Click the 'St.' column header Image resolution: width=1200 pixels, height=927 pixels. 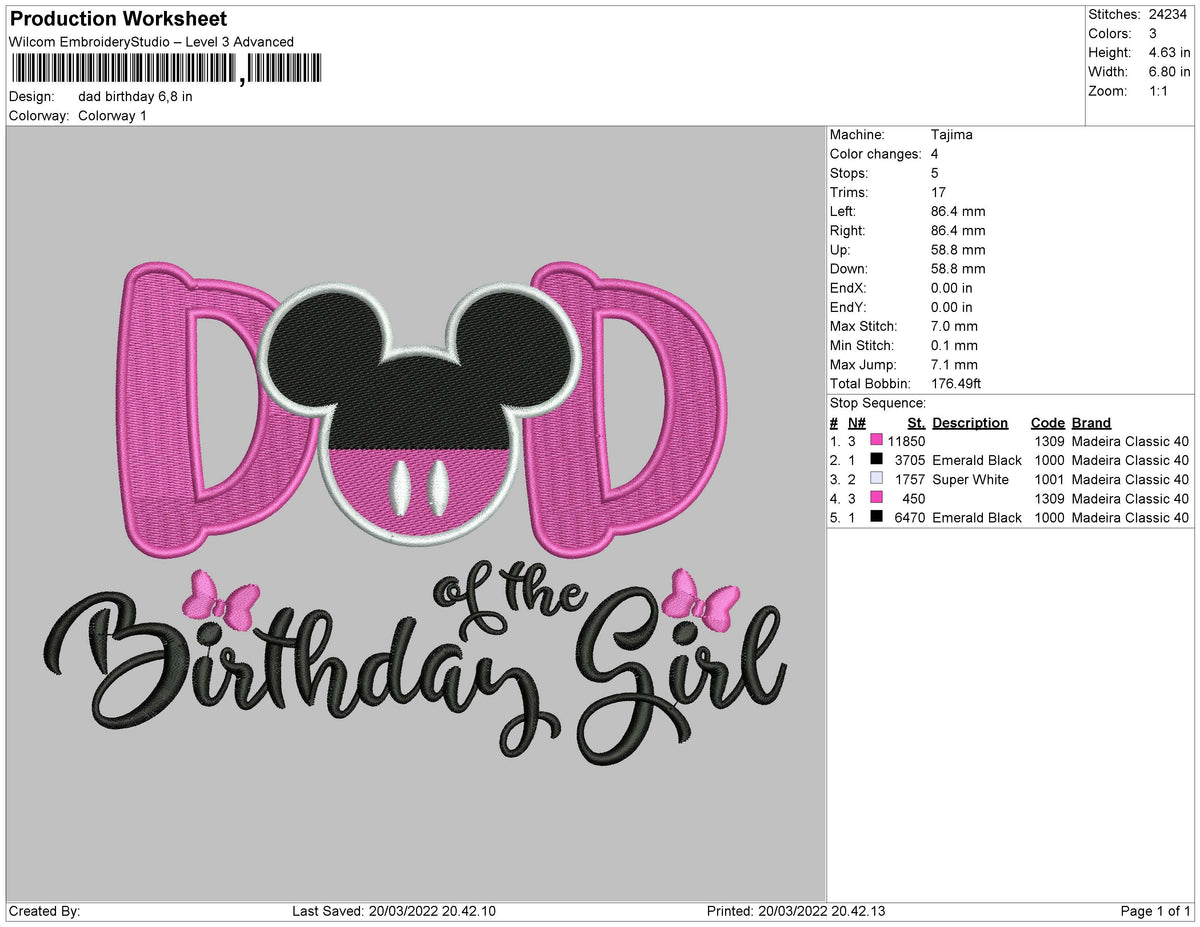point(916,423)
